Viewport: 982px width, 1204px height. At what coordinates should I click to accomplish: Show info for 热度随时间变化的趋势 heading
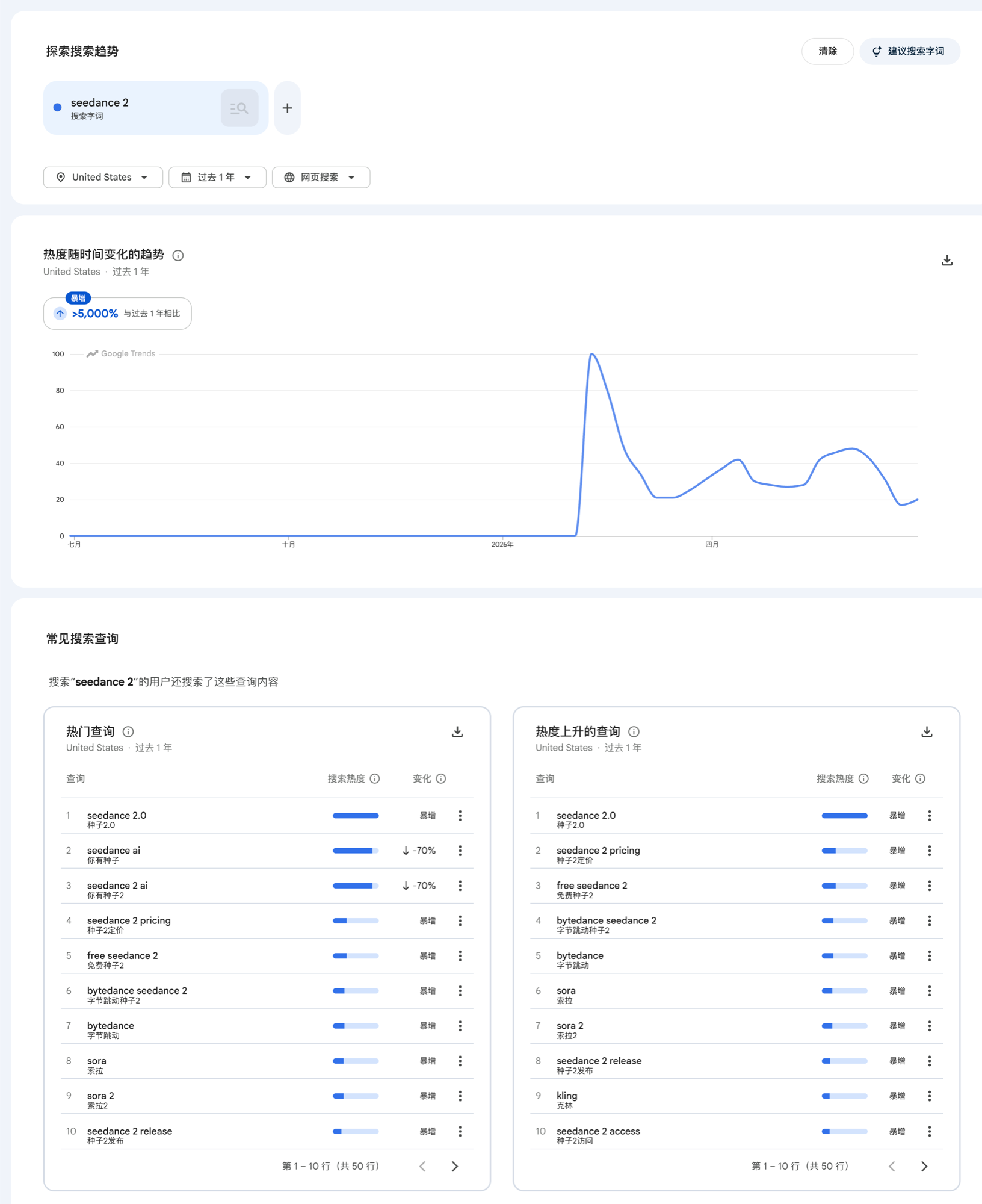pyautogui.click(x=178, y=255)
